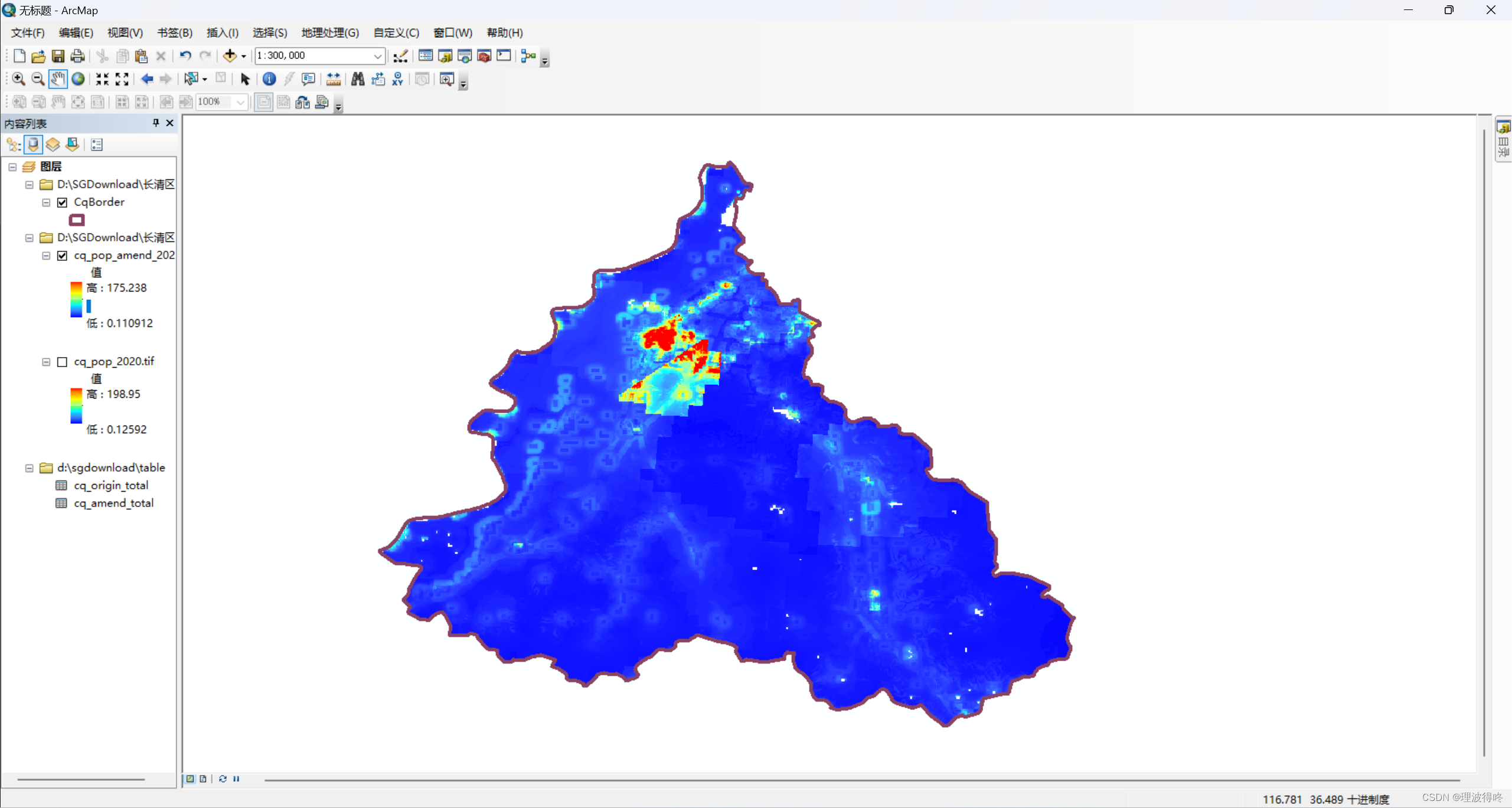1512x808 pixels.
Task: Go back to previous extent
Action: pyautogui.click(x=147, y=79)
